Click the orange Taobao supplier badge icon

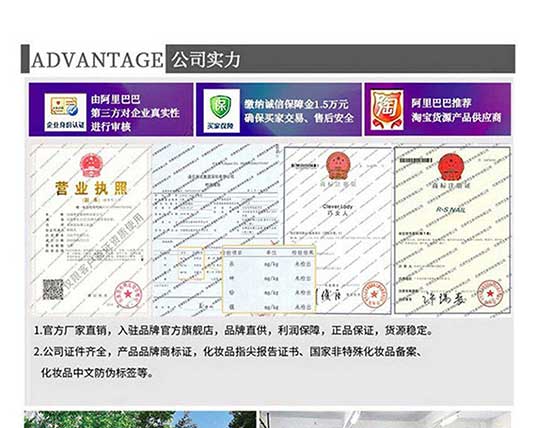[387, 110]
